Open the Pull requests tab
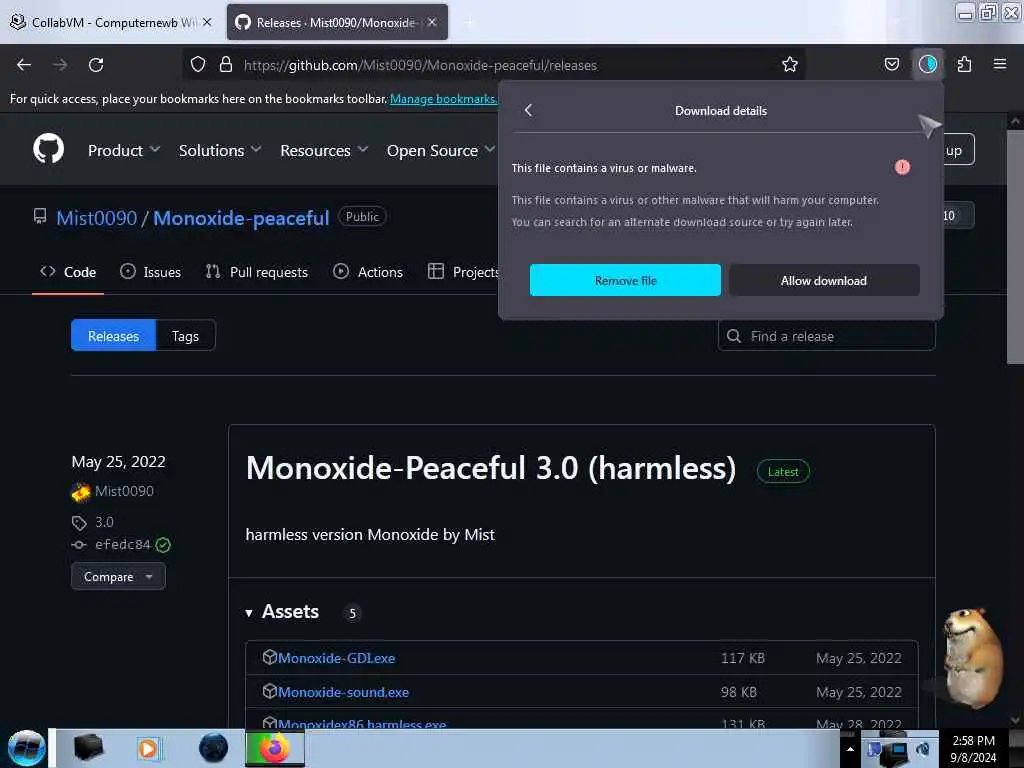 (257, 272)
